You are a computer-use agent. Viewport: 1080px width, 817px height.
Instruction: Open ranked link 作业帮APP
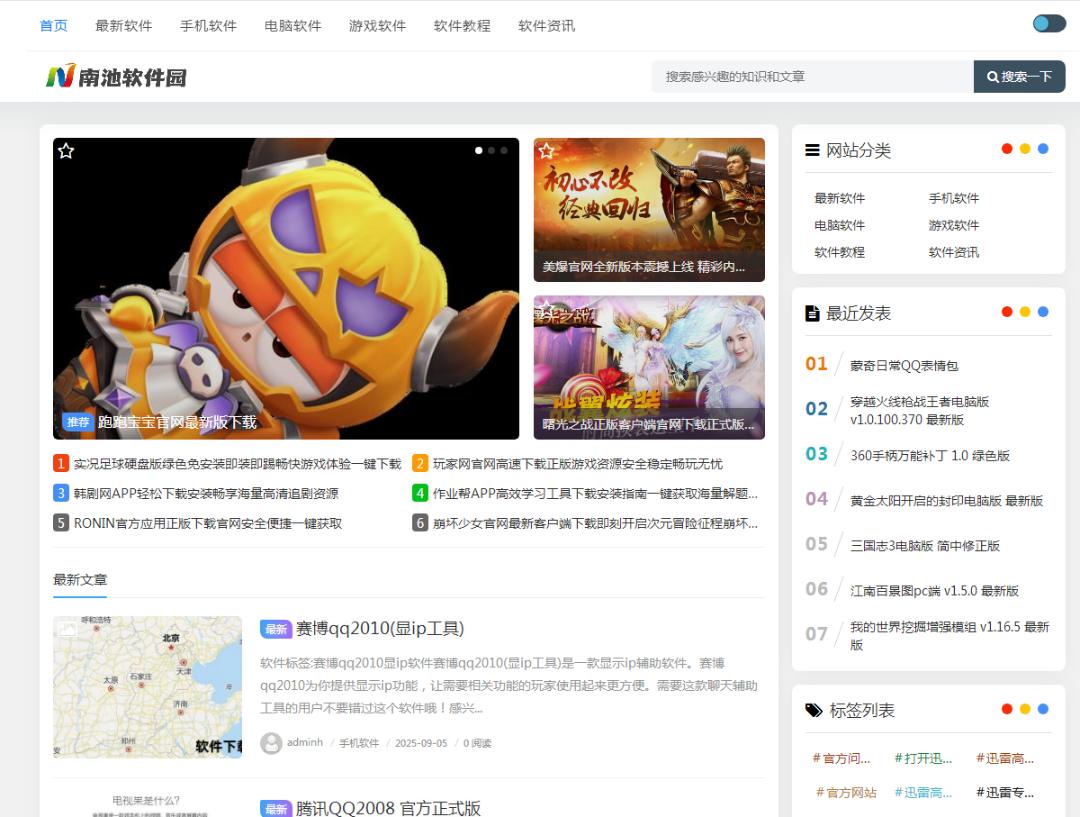point(595,493)
